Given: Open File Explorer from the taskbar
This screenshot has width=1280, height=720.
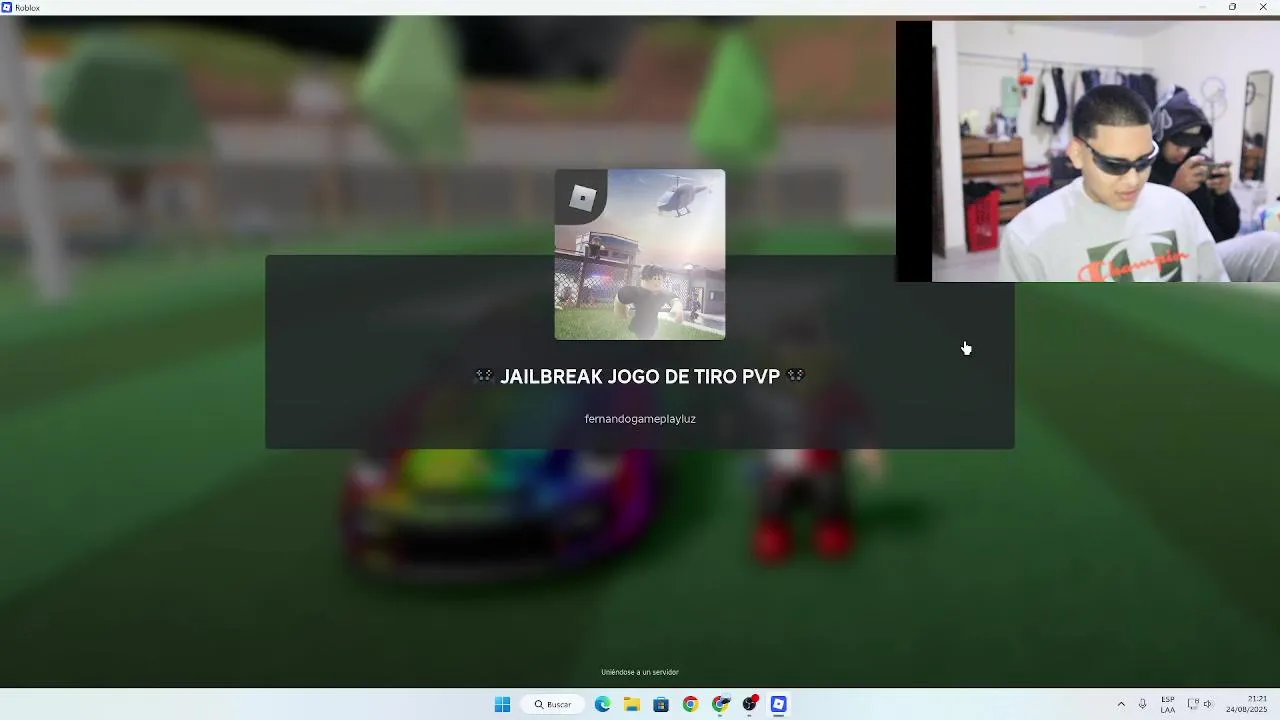Looking at the screenshot, I should click(x=632, y=704).
